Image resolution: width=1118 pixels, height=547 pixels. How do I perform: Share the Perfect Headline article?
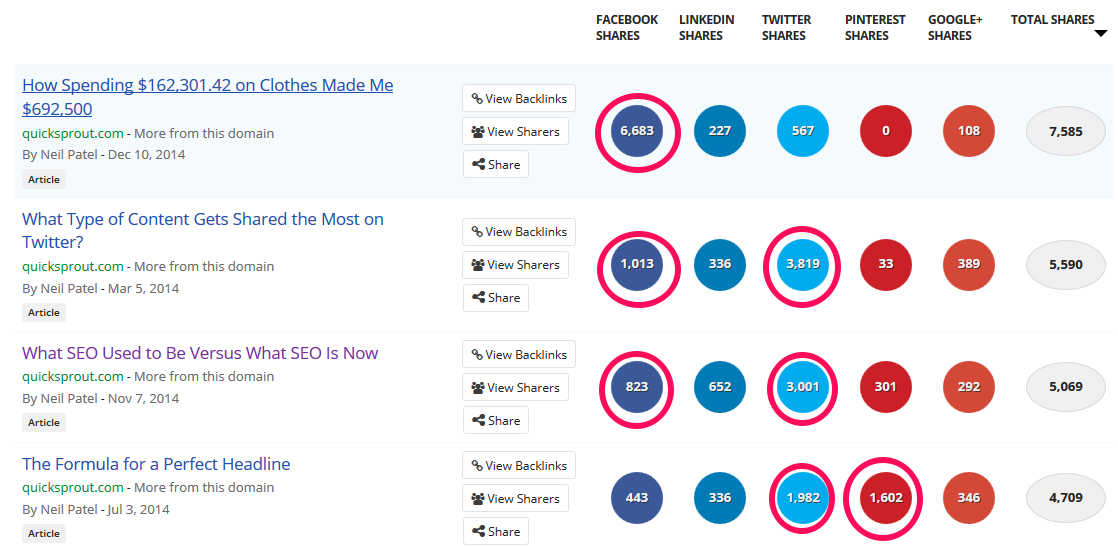[x=496, y=531]
